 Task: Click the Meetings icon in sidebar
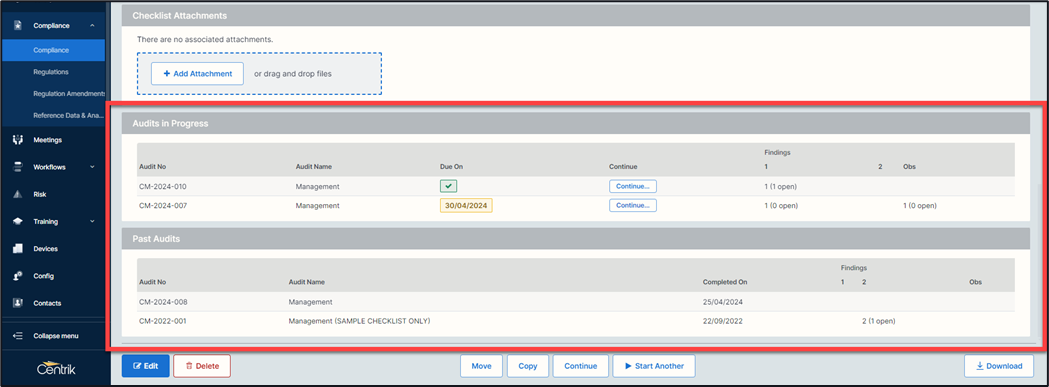18,140
